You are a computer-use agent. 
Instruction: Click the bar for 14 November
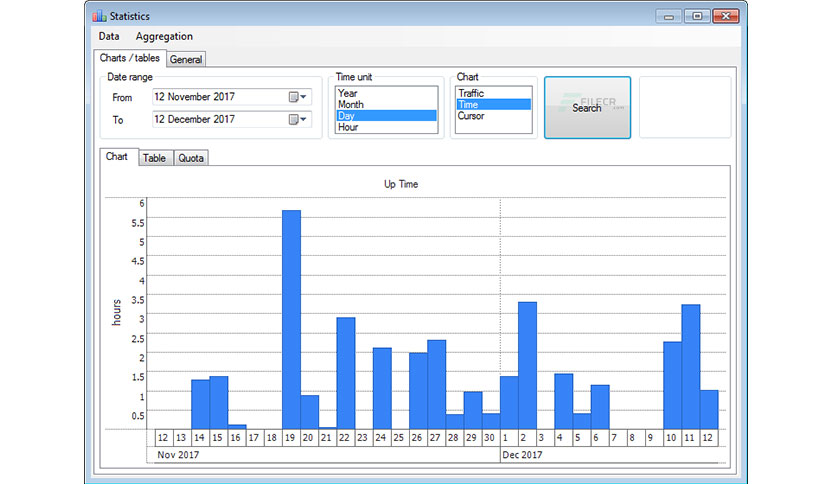click(200, 405)
